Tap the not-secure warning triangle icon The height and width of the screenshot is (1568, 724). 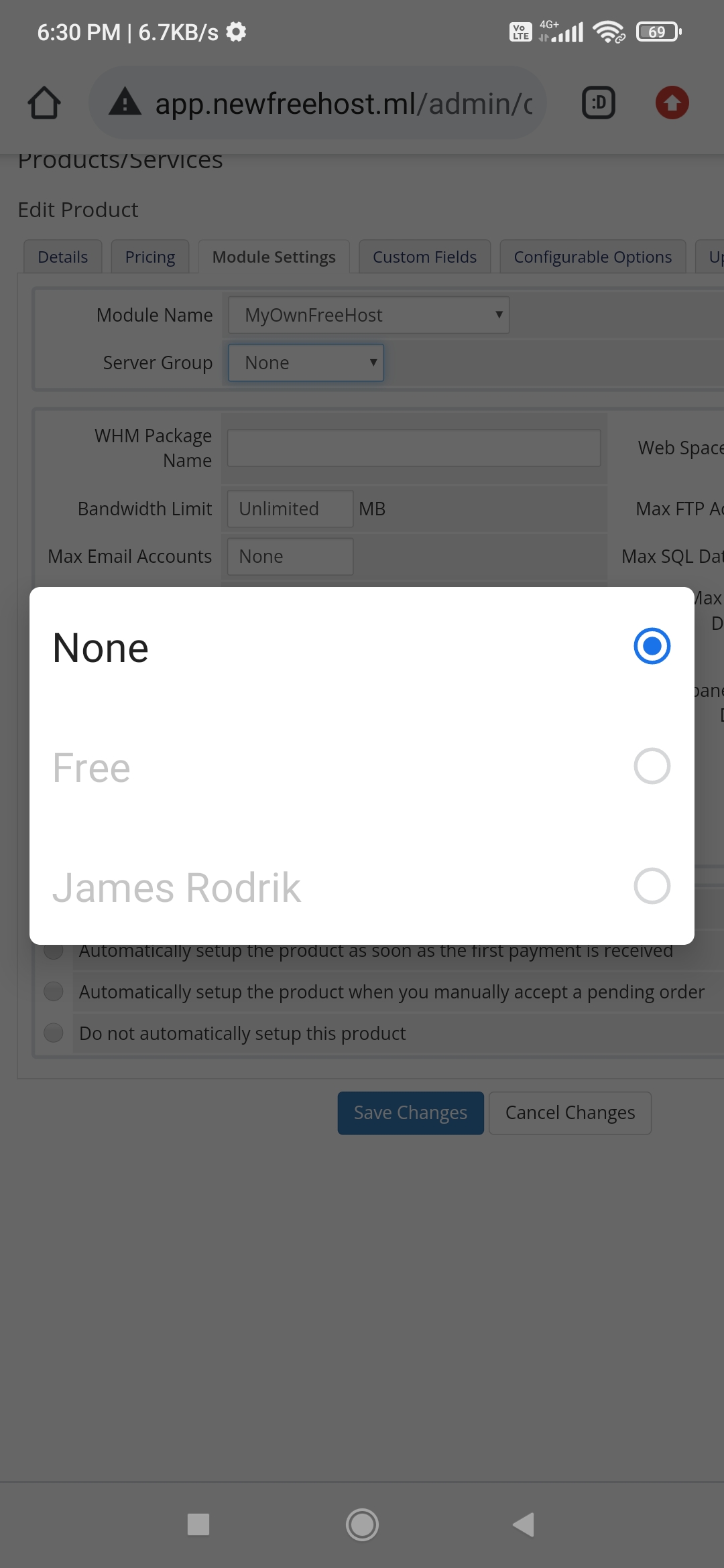point(125,103)
